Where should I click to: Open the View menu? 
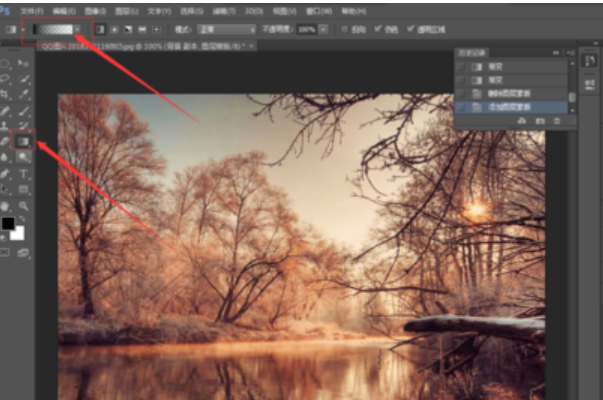pyautogui.click(x=285, y=11)
